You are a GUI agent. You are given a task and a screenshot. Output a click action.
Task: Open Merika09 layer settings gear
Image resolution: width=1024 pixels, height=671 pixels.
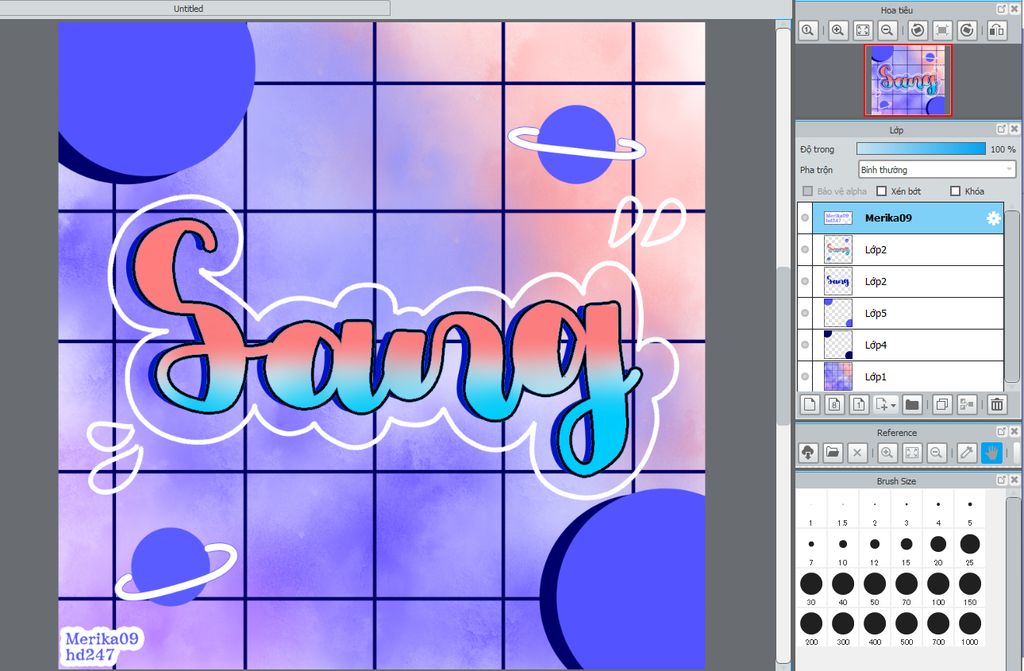coord(993,218)
